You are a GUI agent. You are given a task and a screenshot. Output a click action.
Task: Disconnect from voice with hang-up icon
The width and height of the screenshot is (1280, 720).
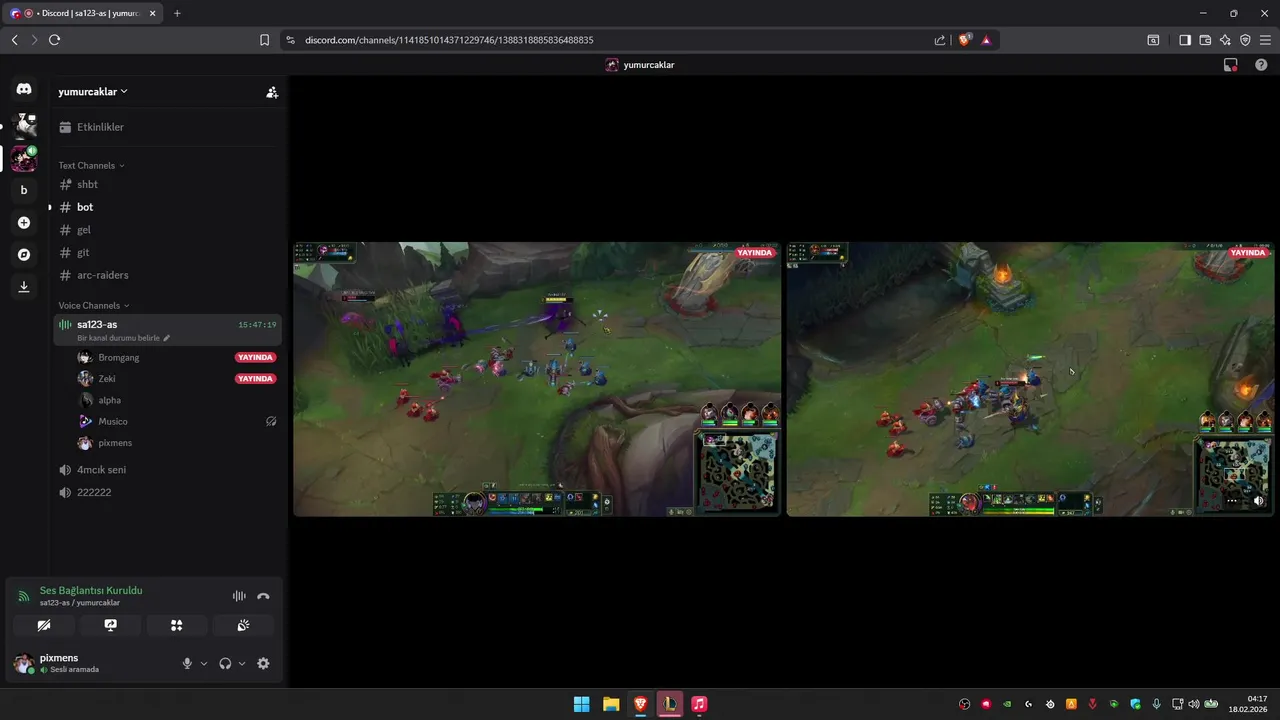[263, 596]
